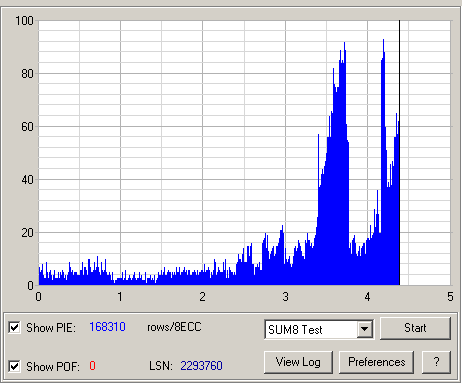Click the LSN value 2293760

click(201, 366)
